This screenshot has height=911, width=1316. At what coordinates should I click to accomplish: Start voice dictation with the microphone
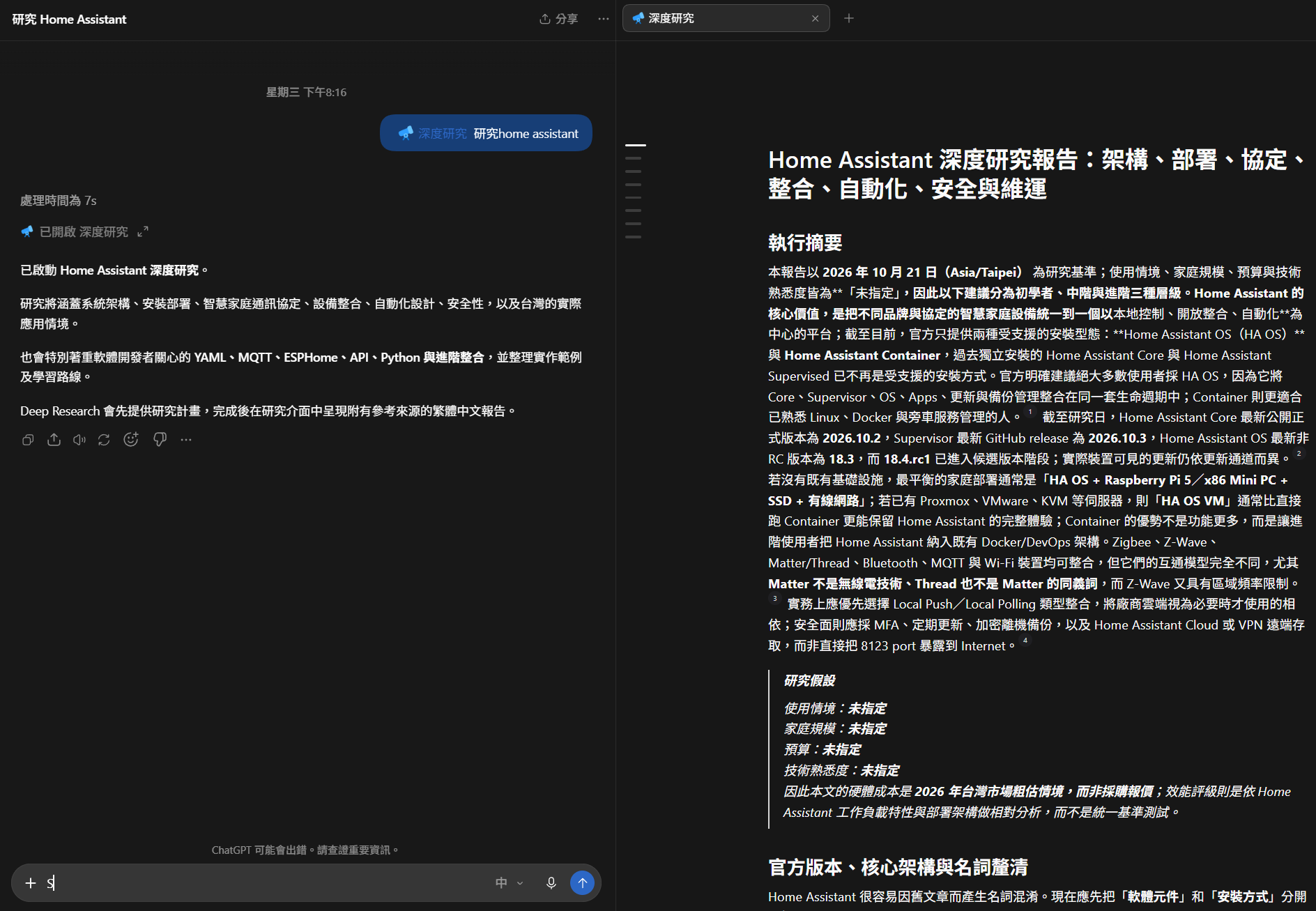(551, 883)
